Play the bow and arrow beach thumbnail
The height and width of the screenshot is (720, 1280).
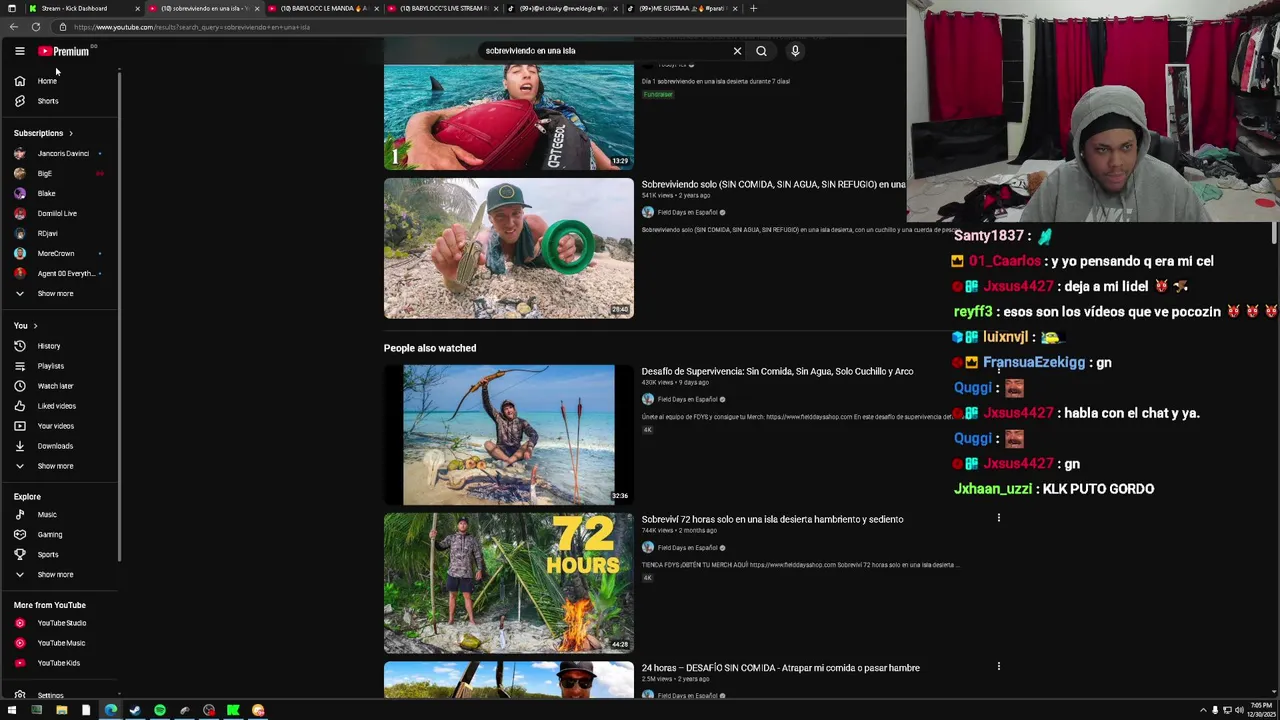tap(508, 435)
